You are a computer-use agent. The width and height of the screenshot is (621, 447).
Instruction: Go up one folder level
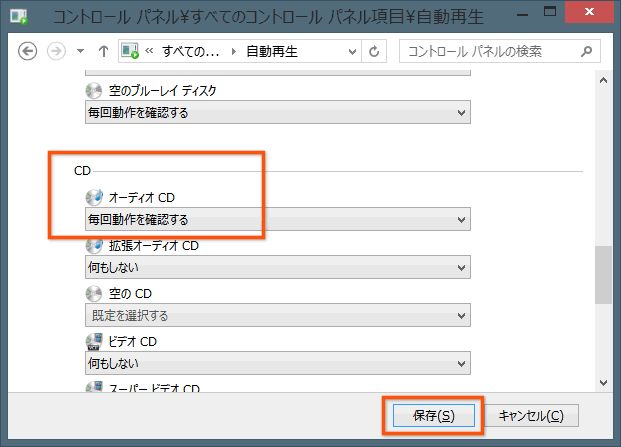103,51
